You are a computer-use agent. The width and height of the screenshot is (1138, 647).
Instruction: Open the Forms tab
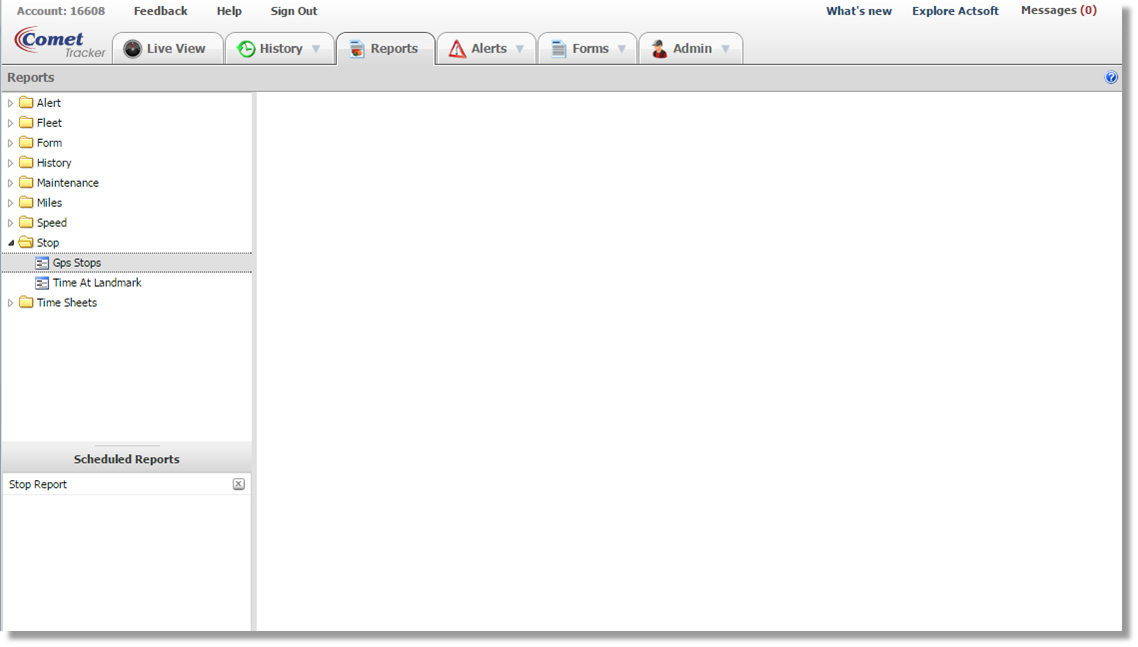587,49
